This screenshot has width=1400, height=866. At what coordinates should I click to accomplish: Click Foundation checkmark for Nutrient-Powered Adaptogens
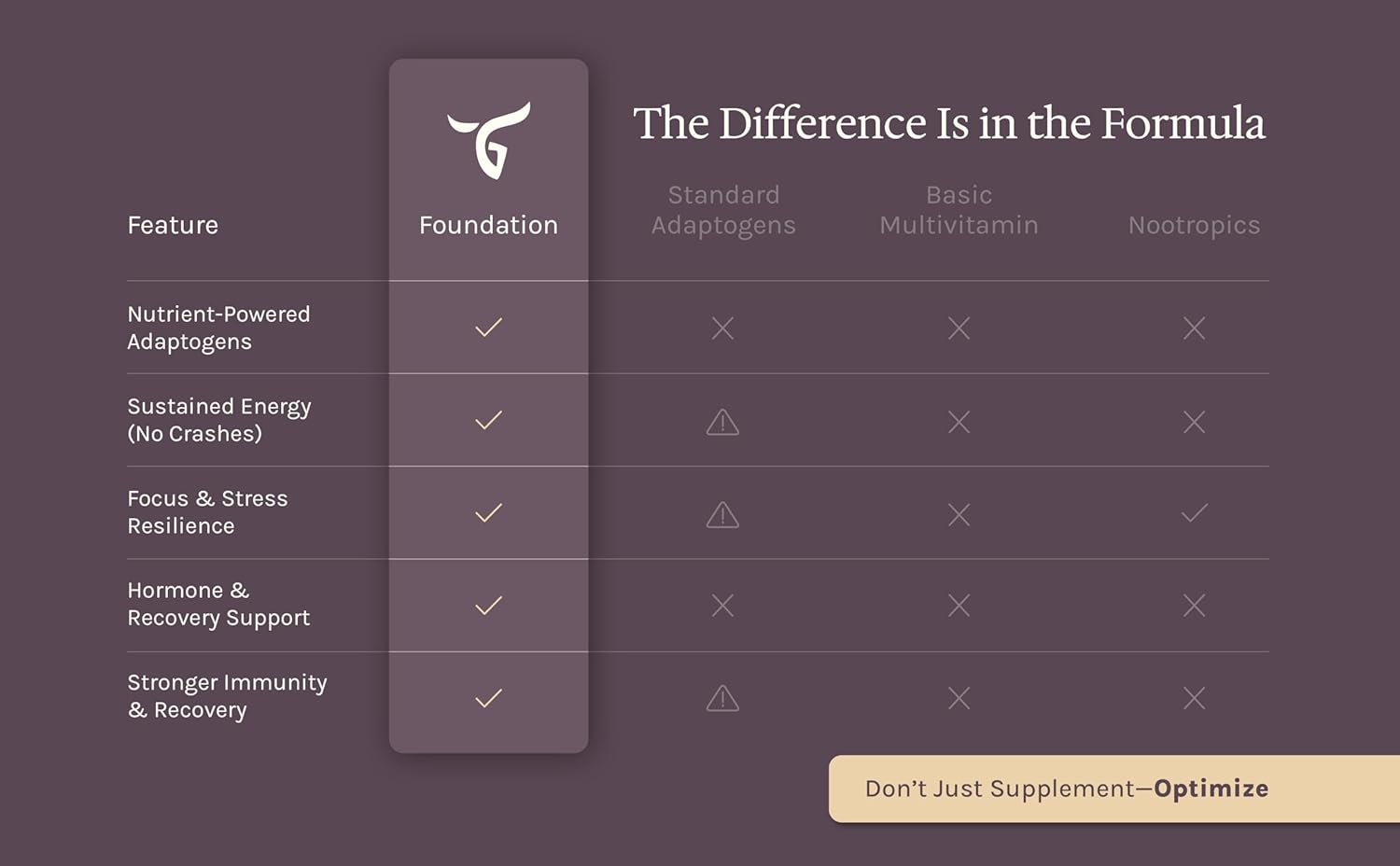tap(489, 328)
